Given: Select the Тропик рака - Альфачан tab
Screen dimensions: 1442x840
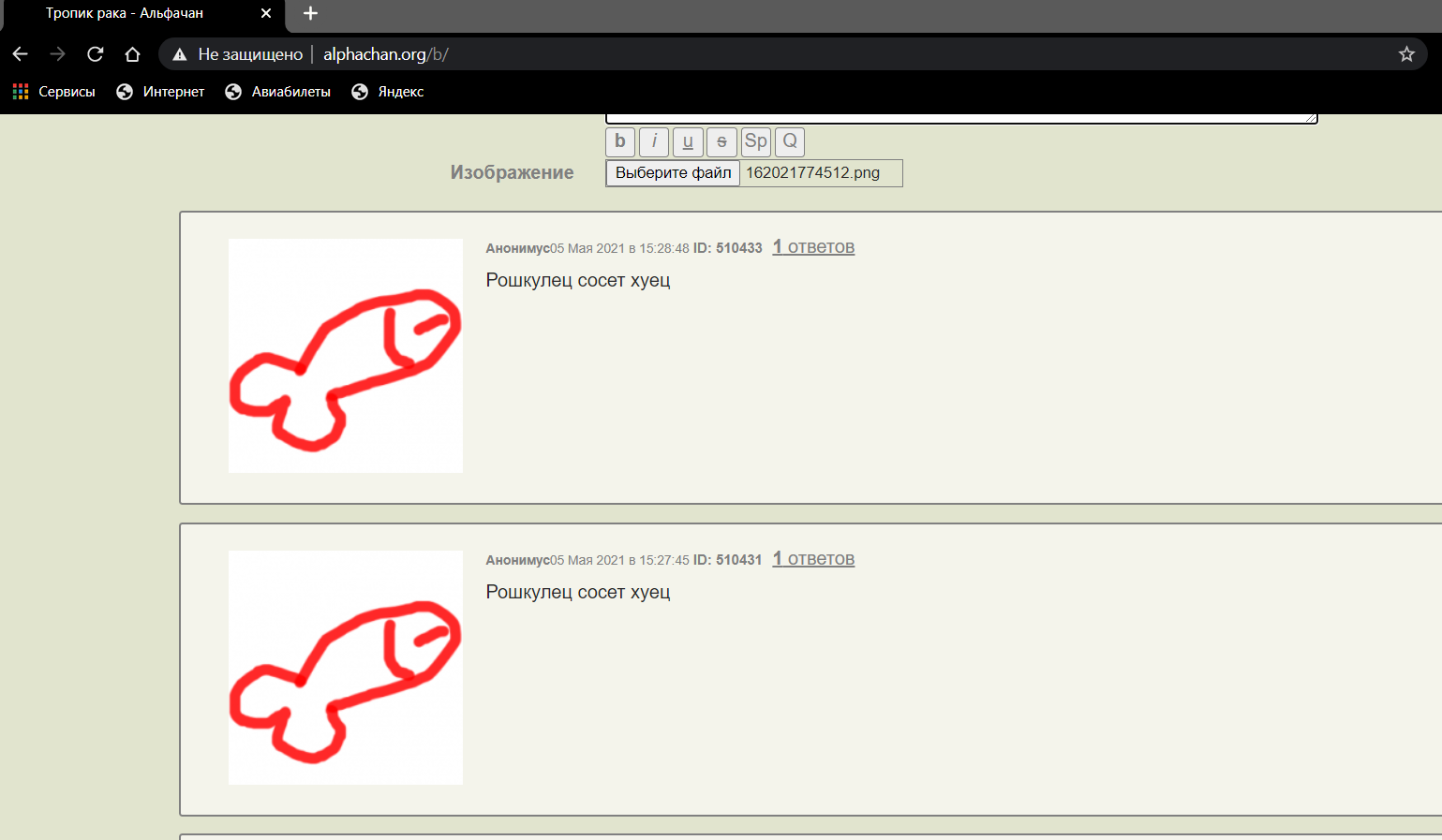Looking at the screenshot, I should point(125,13).
